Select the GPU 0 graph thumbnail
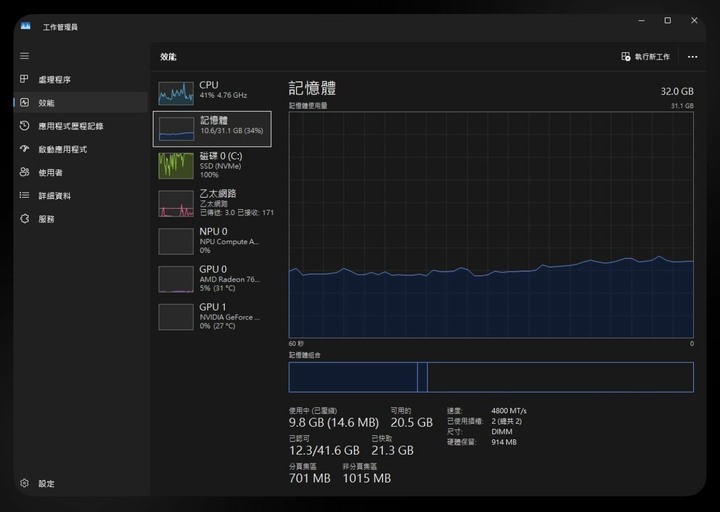The image size is (720, 512). 176,279
